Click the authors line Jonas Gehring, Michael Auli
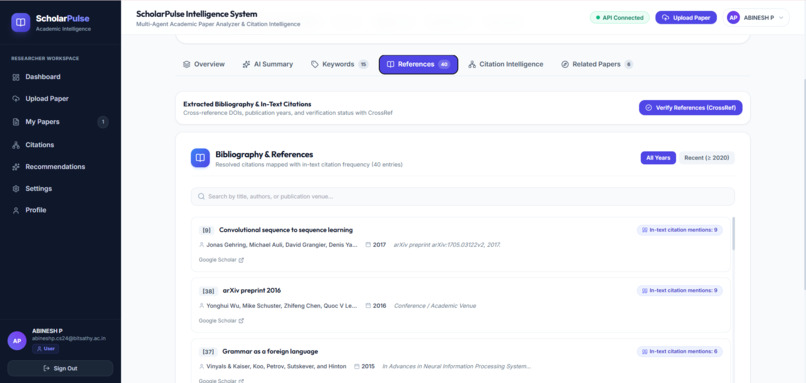Screen dimensions: 806x383 click(282, 245)
